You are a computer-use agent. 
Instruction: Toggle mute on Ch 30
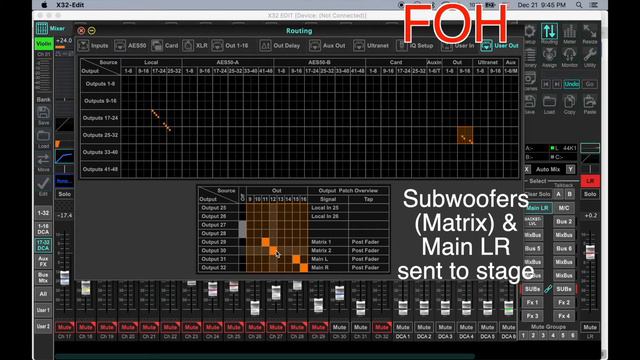pos(339,327)
